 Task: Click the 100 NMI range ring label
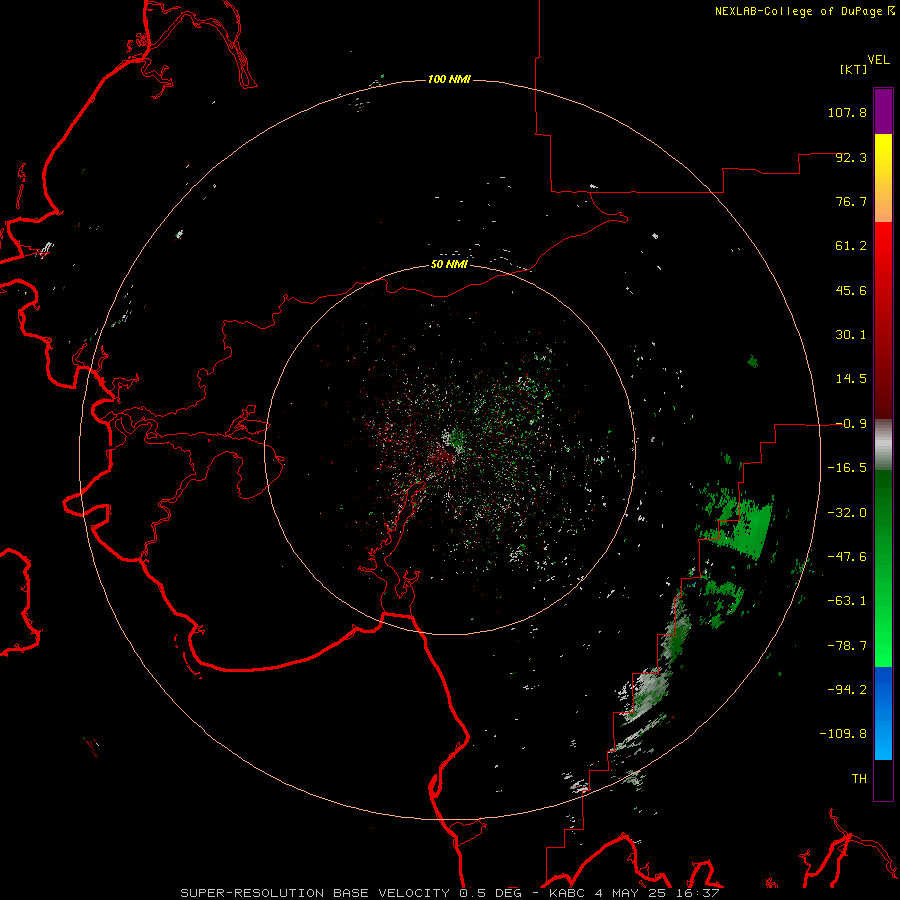coord(449,79)
